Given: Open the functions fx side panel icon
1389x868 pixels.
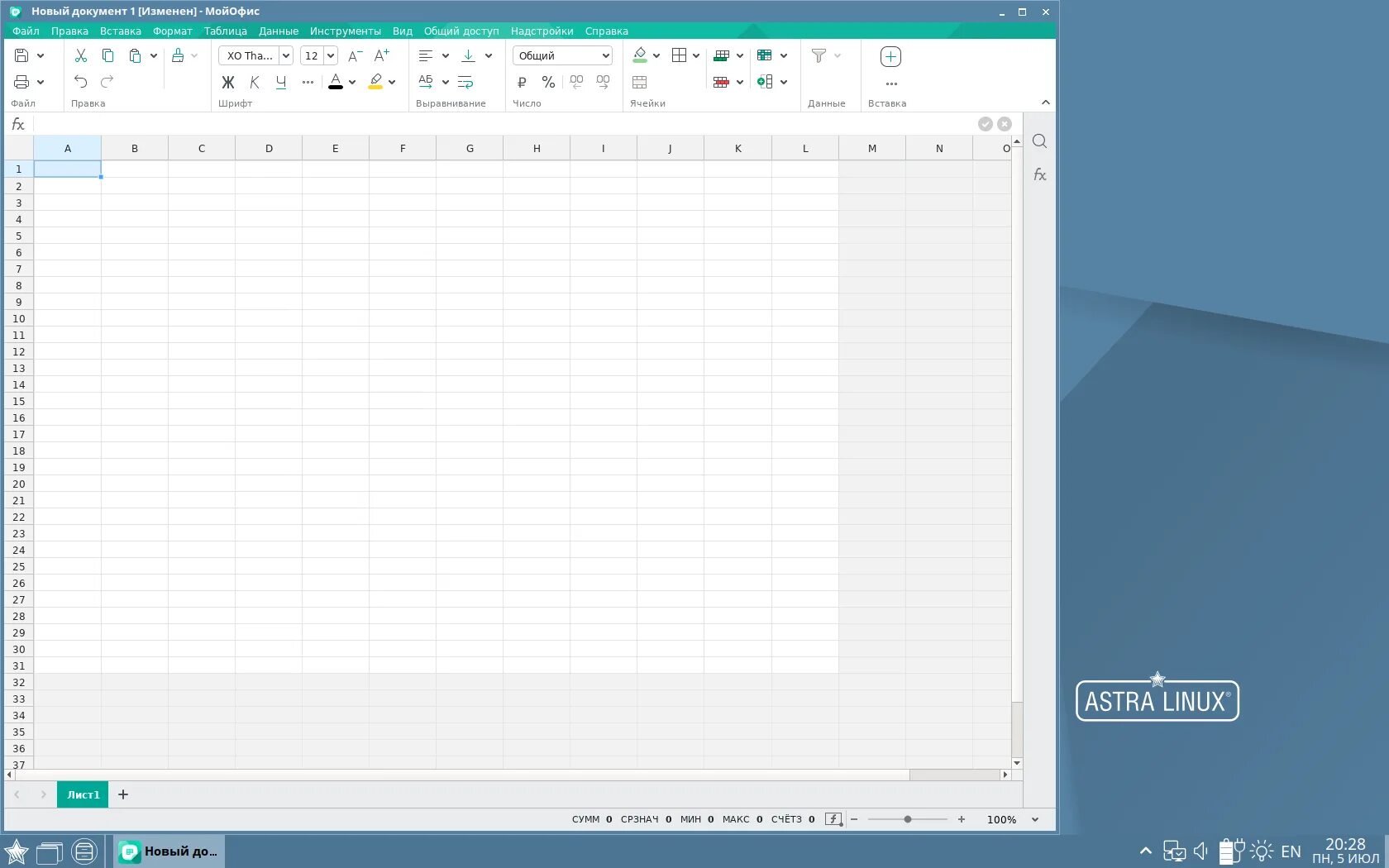Looking at the screenshot, I should click(1039, 174).
